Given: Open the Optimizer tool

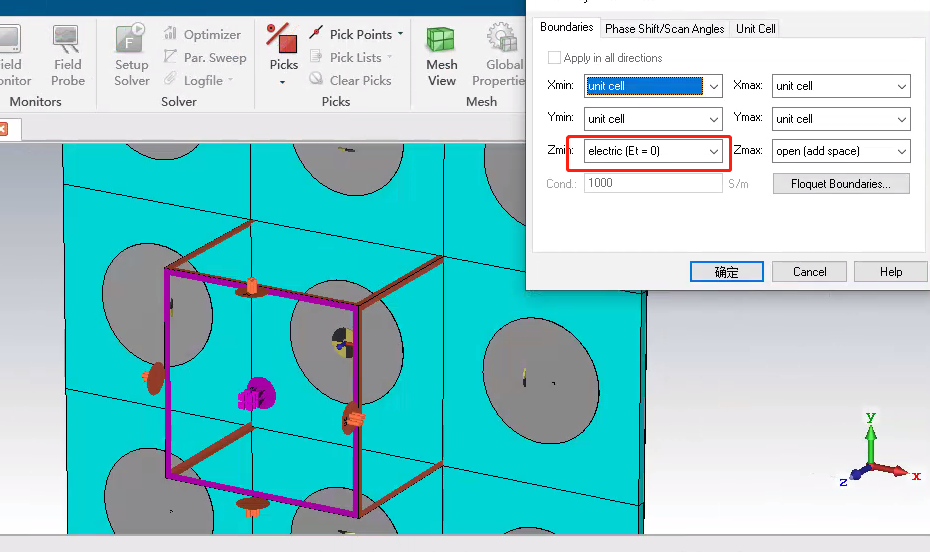Looking at the screenshot, I should (x=202, y=34).
